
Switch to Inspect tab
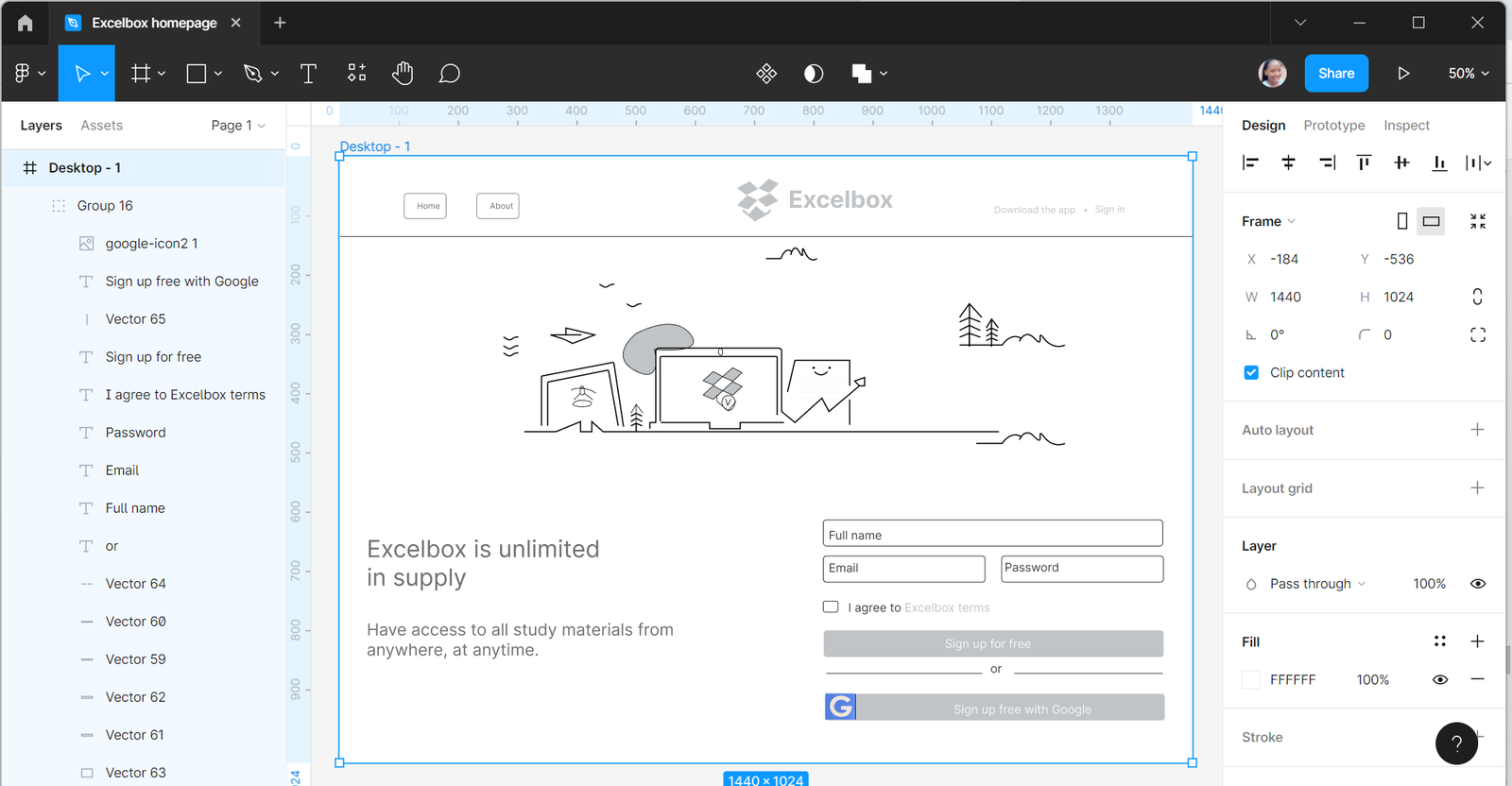1406,125
